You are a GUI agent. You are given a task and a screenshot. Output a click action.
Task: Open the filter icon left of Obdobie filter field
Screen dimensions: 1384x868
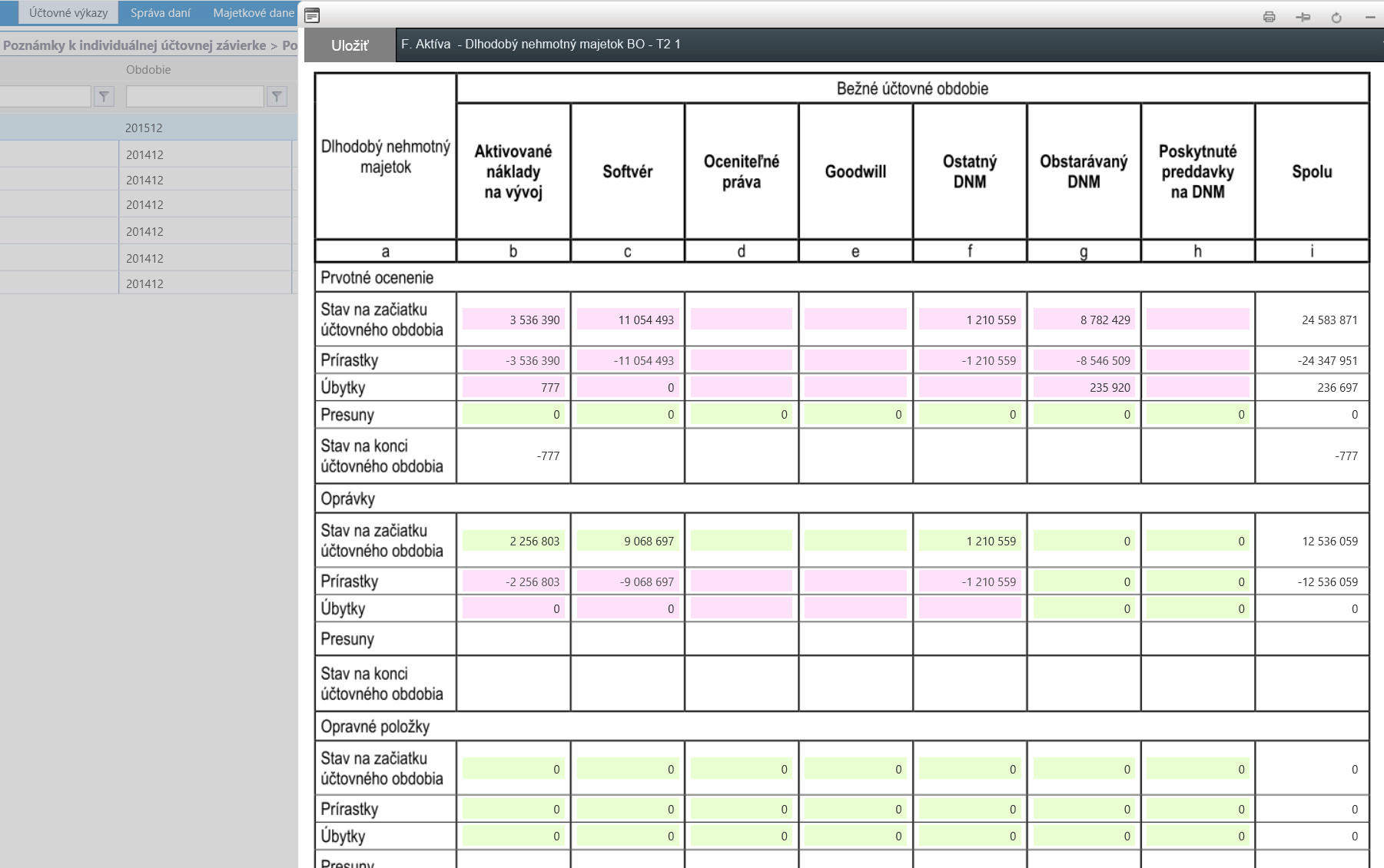(104, 96)
